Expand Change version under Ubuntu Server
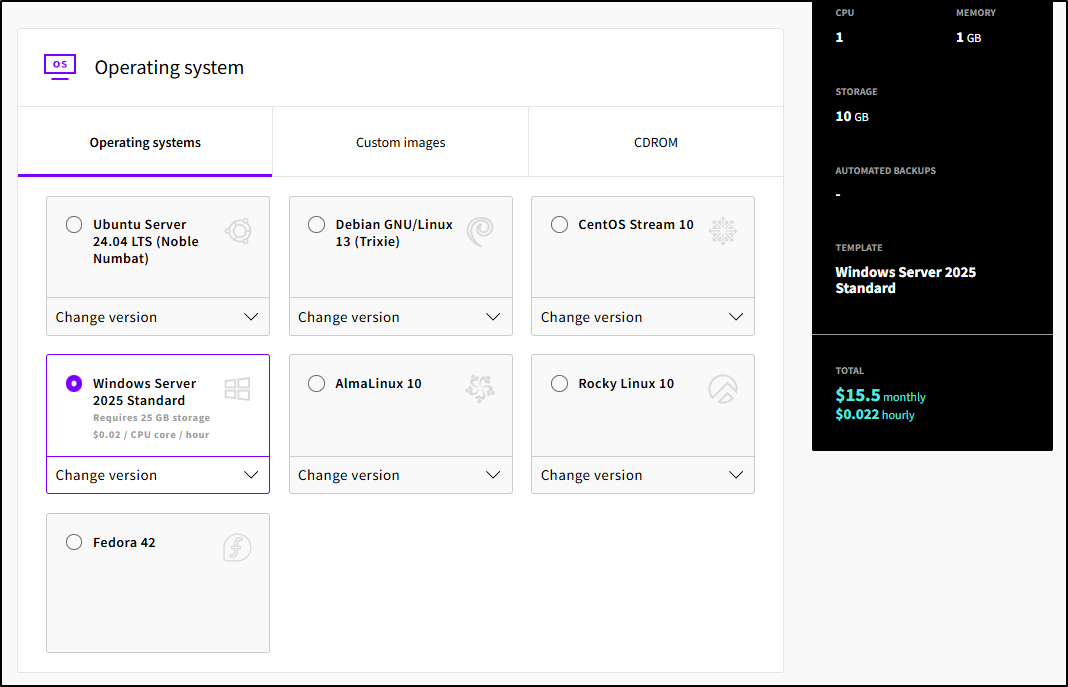 click(x=158, y=317)
